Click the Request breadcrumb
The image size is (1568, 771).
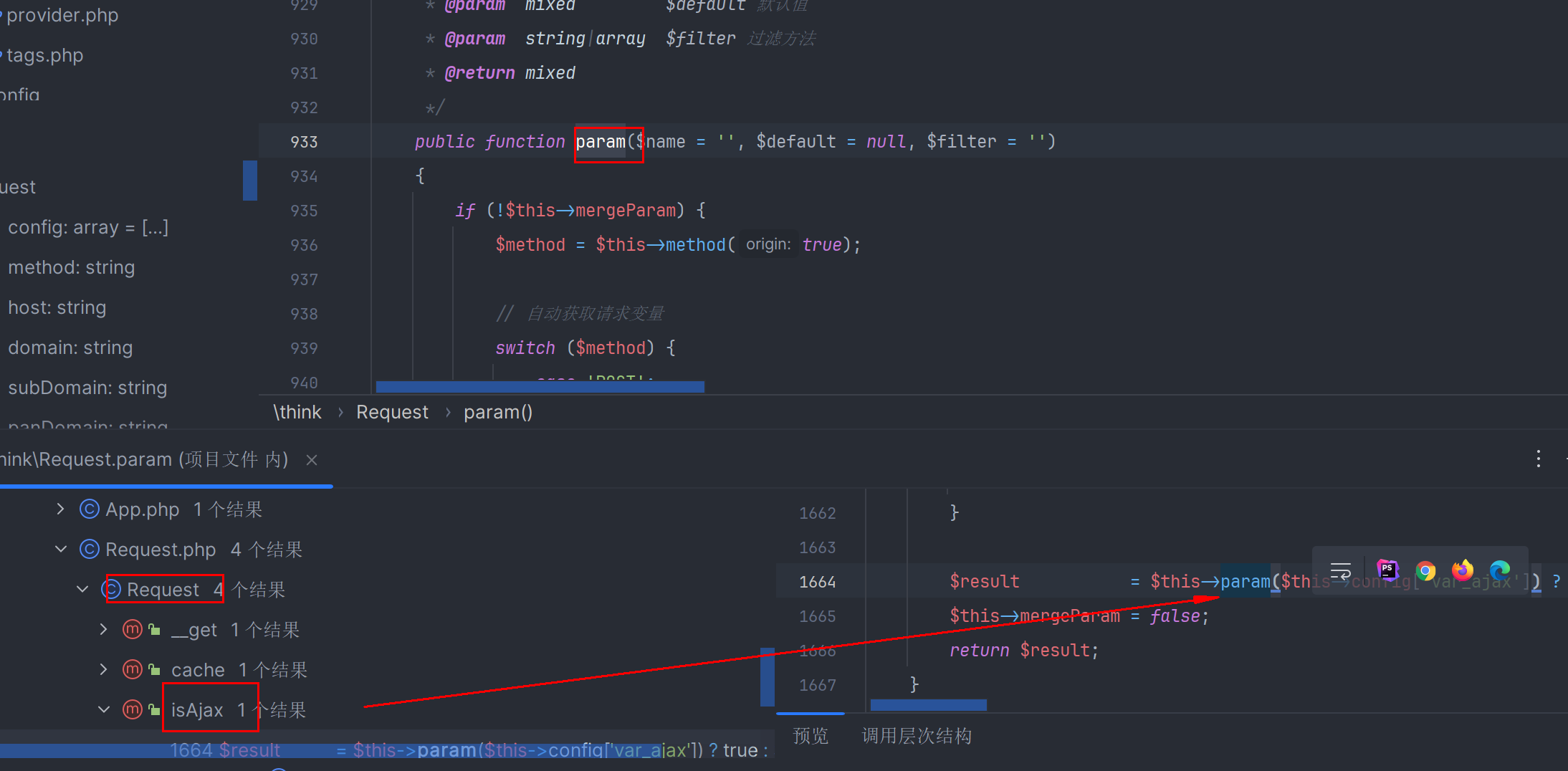(x=392, y=412)
